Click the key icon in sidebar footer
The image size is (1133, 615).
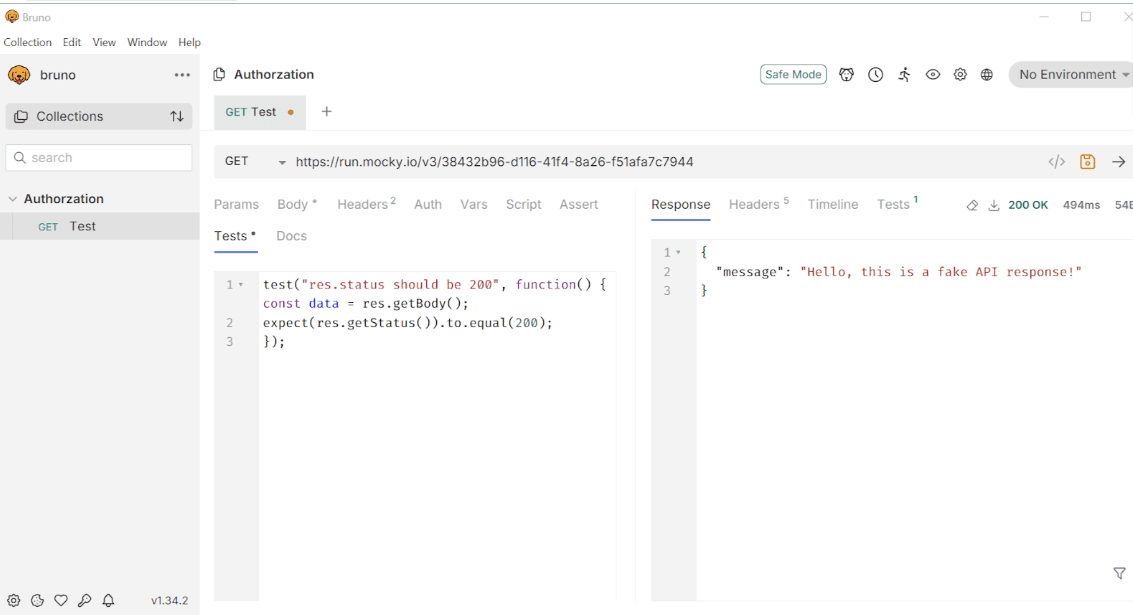tap(85, 600)
